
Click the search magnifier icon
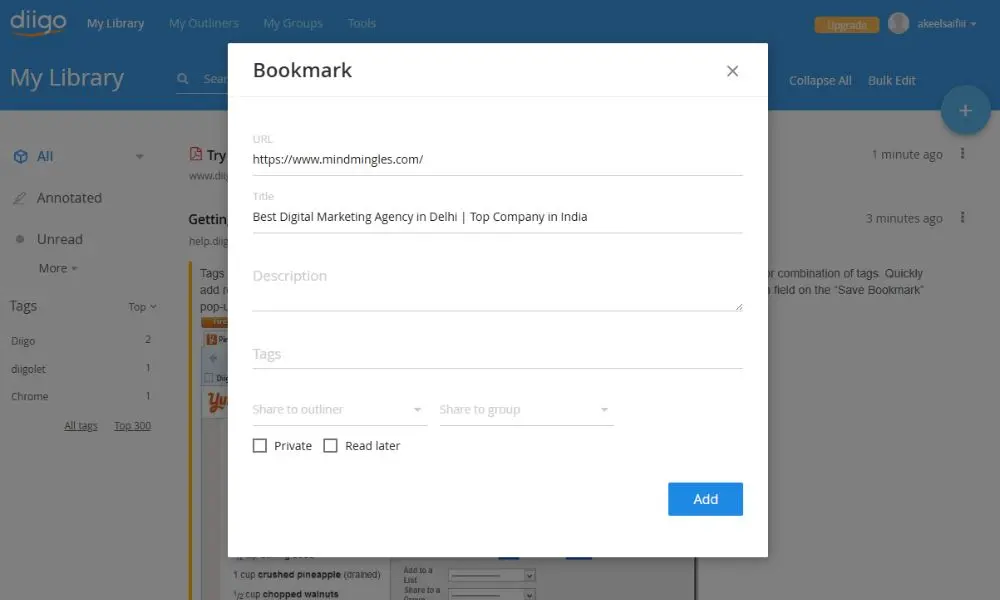pos(182,78)
